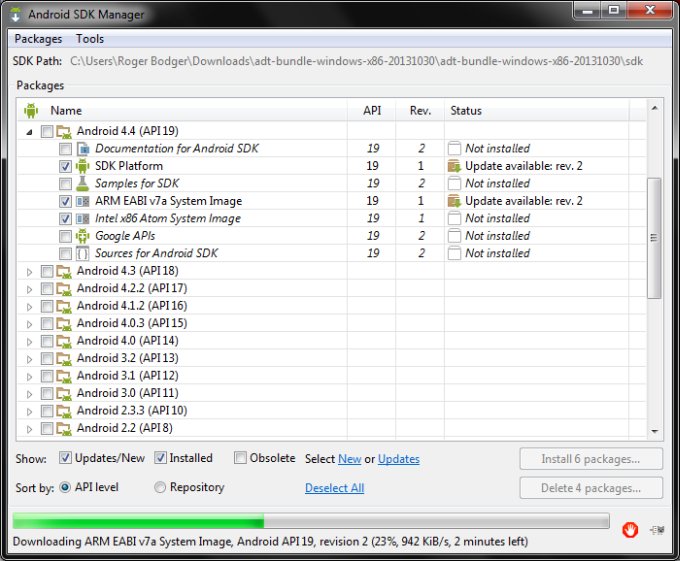
Task: Click the Documentation for Android SDK icon
Action: tap(82, 149)
